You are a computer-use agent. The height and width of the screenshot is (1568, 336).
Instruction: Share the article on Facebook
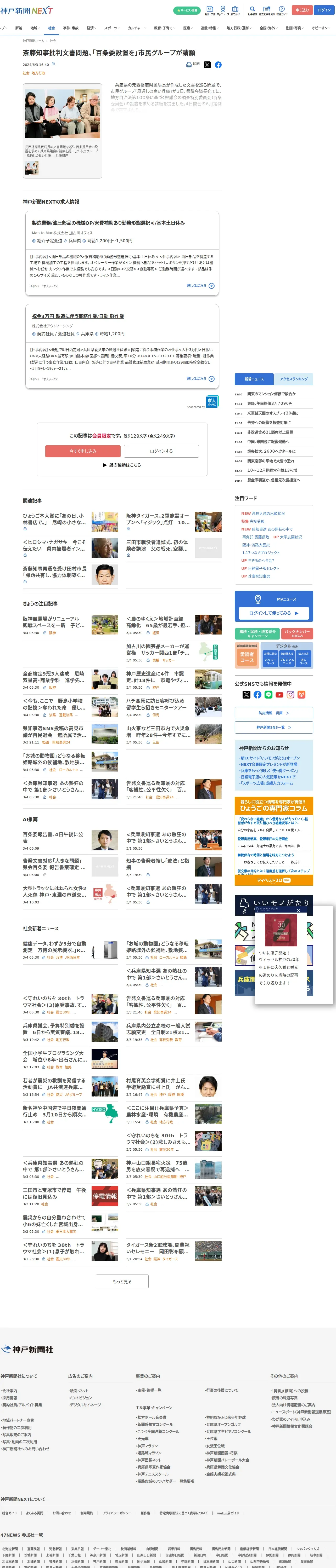pyautogui.click(x=218, y=65)
